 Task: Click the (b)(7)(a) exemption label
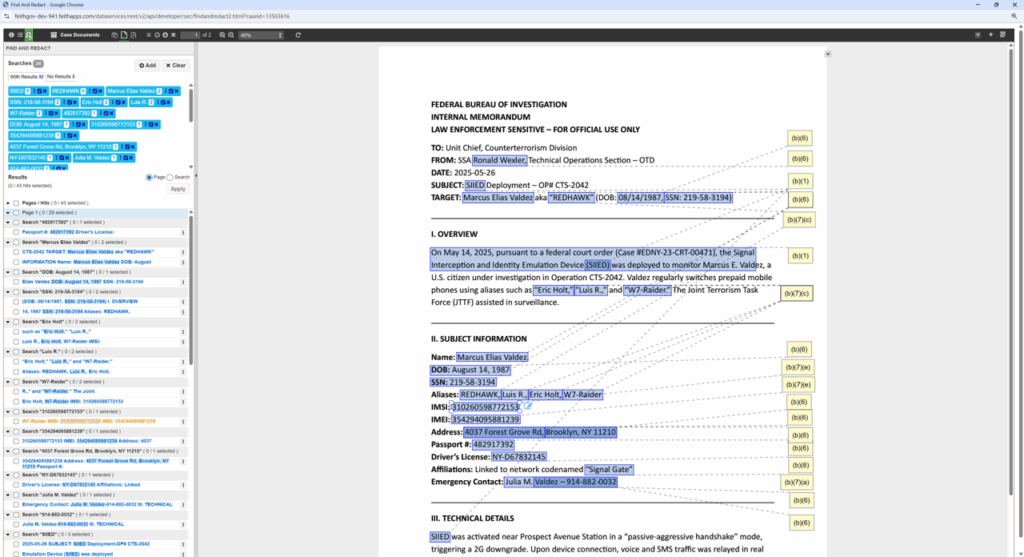click(796, 483)
